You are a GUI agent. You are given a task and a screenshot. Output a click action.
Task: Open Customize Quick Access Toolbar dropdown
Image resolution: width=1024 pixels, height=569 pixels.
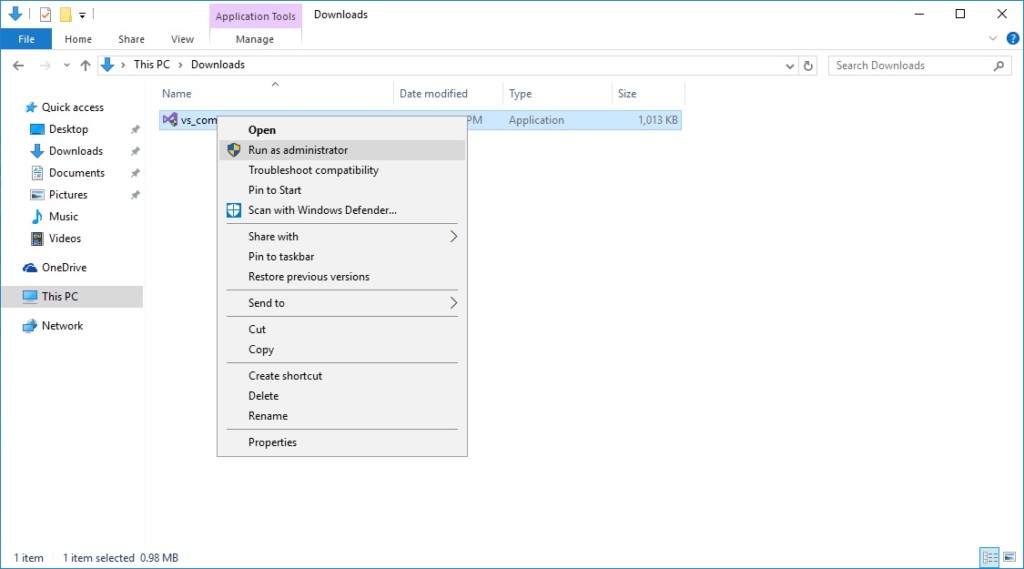(x=82, y=14)
